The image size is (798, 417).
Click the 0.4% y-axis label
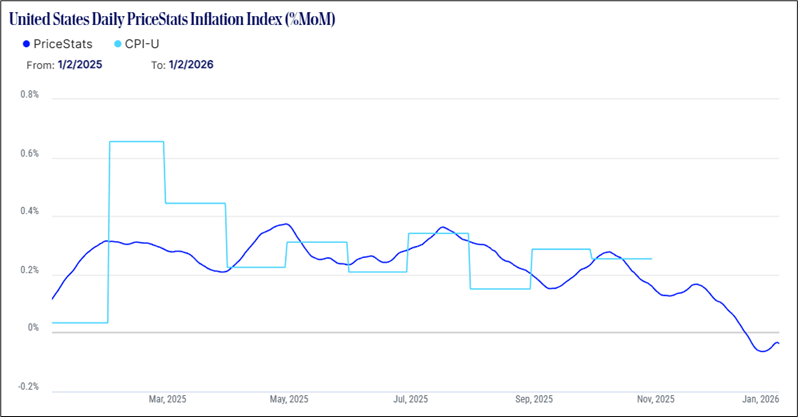point(29,212)
